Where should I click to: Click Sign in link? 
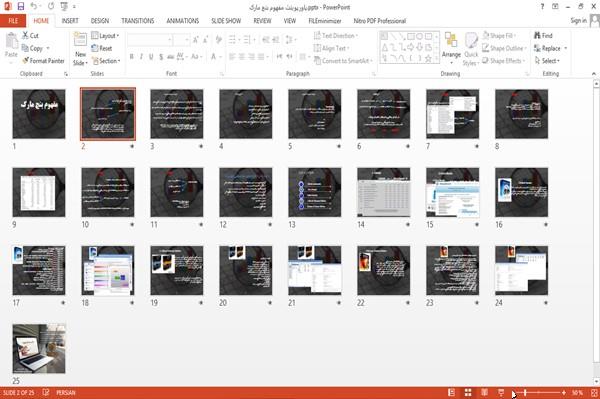(x=578, y=21)
